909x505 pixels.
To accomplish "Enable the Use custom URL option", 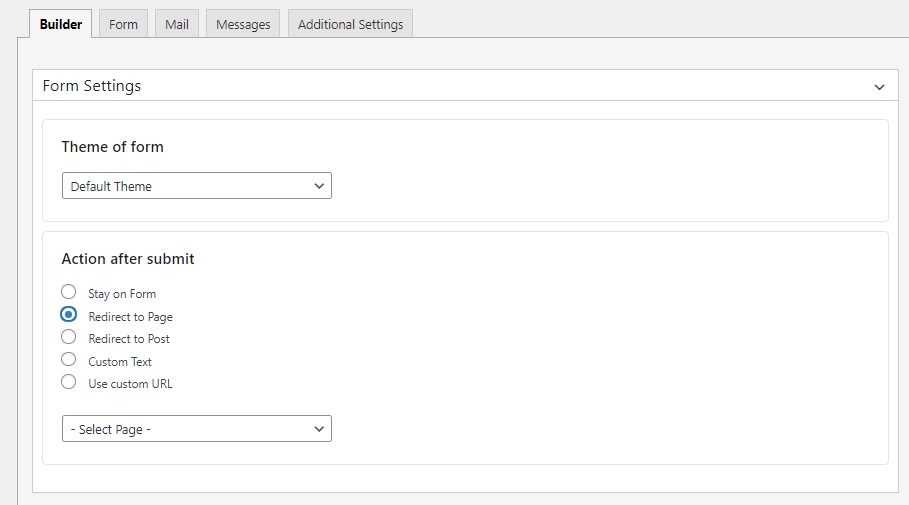I will coord(68,382).
